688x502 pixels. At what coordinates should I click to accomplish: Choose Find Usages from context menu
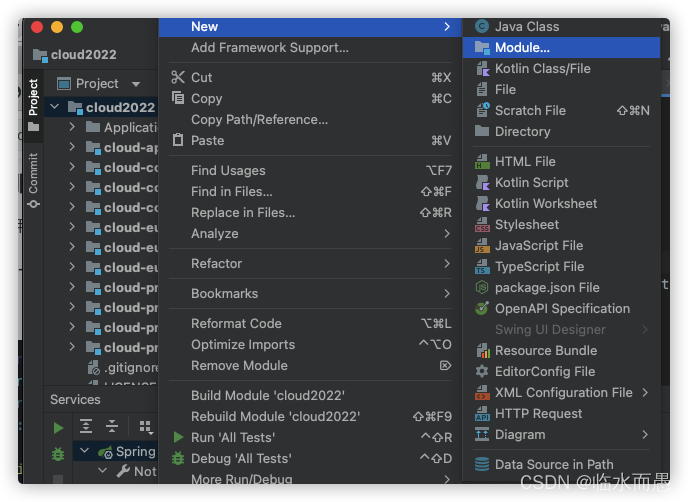(x=310, y=170)
